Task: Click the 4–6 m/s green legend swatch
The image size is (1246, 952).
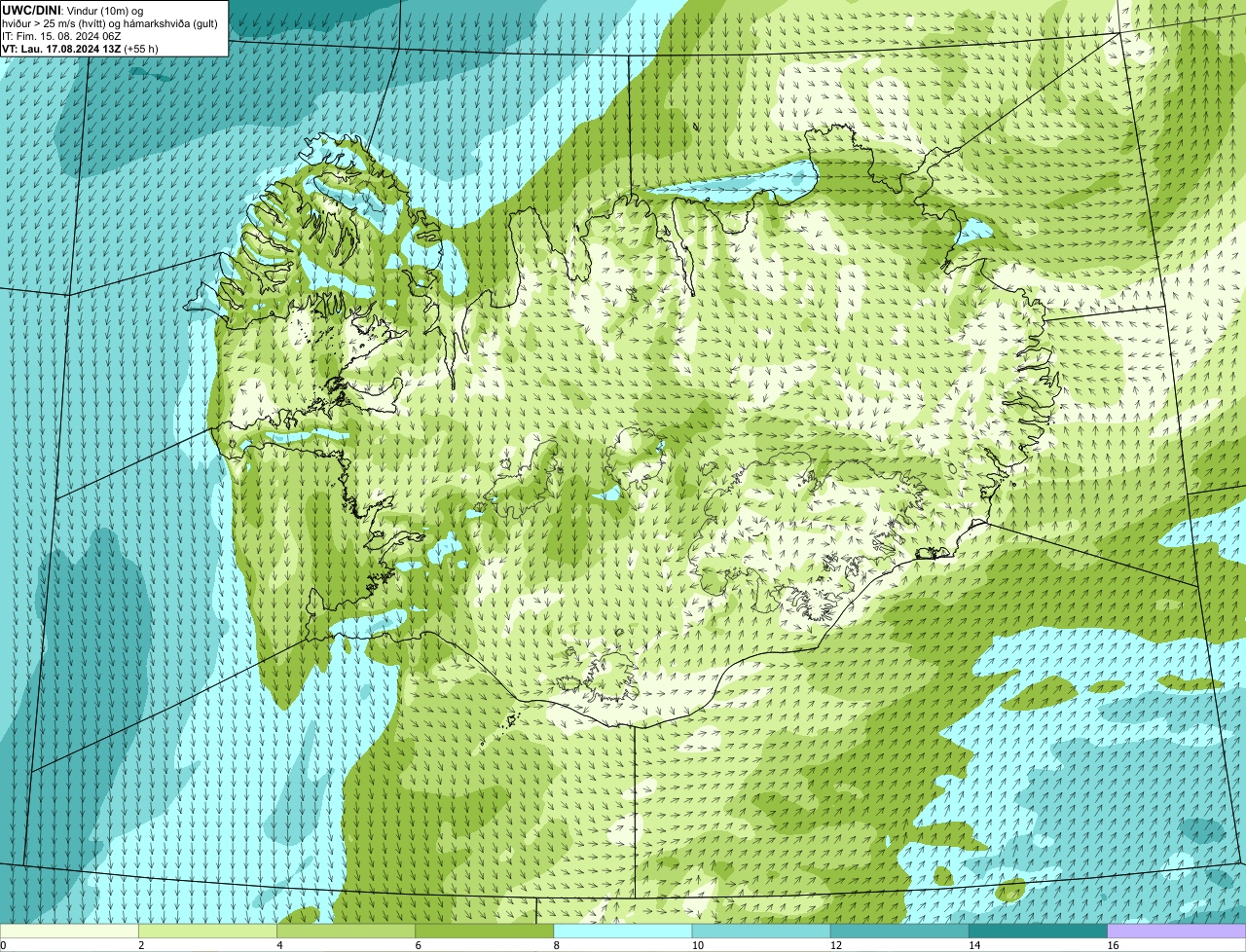Action: click(346, 931)
